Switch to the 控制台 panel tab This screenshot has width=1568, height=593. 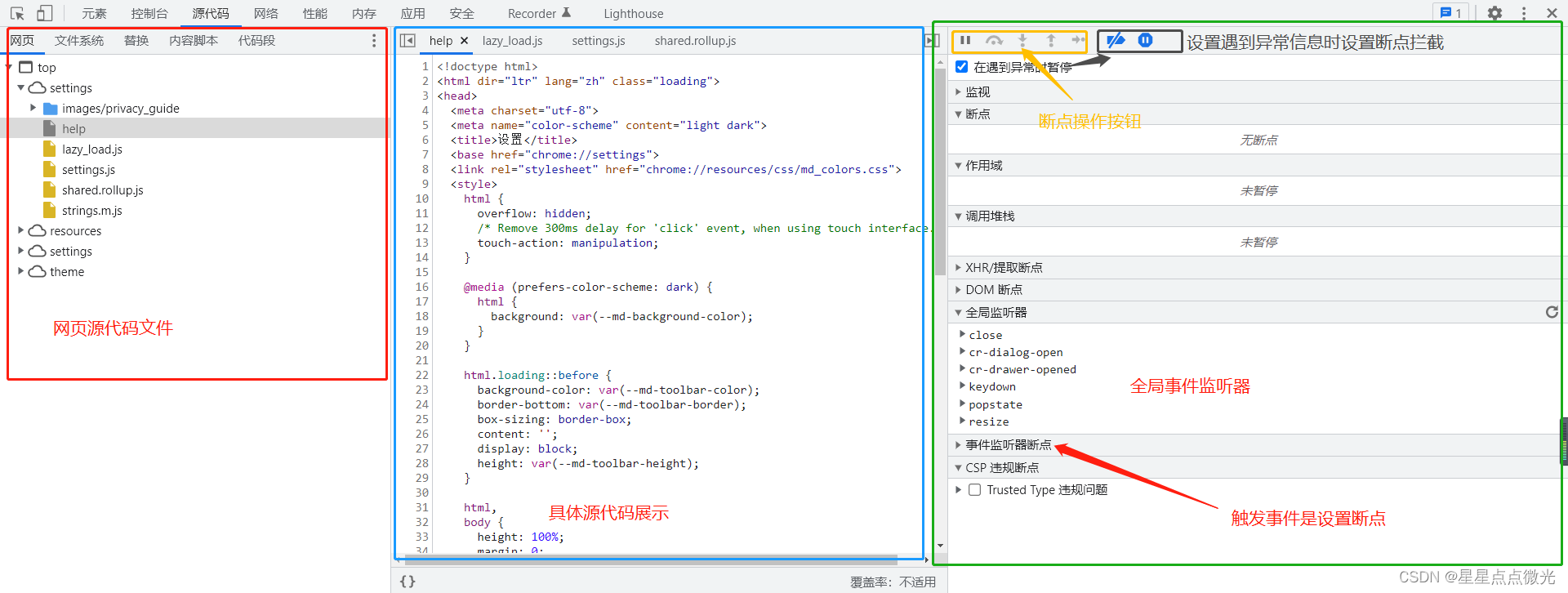(x=149, y=14)
